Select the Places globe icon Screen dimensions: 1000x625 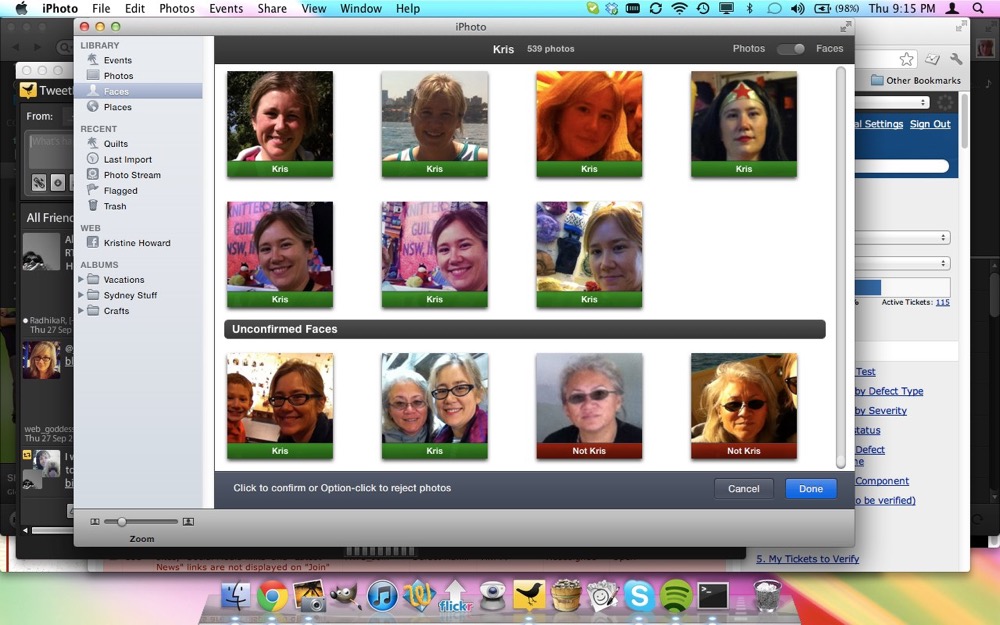pos(93,107)
